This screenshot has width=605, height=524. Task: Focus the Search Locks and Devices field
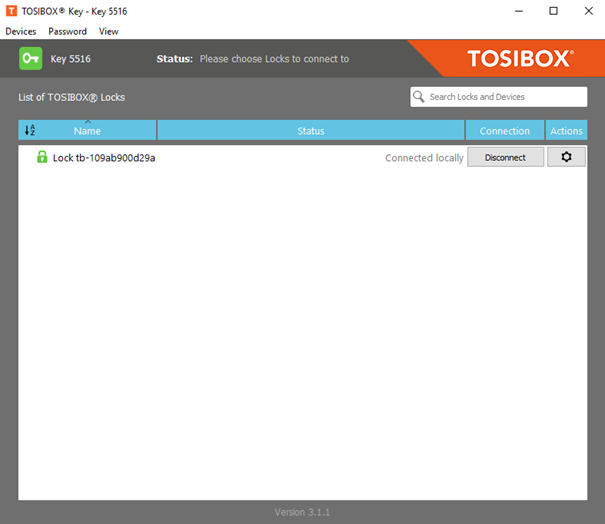tap(499, 96)
